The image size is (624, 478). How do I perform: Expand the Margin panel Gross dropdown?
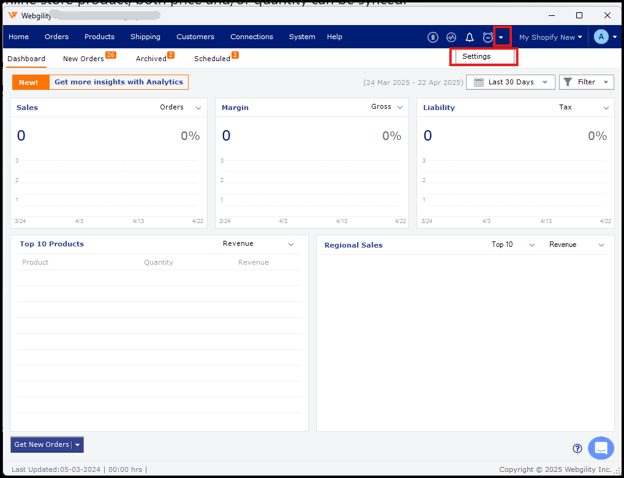[387, 107]
